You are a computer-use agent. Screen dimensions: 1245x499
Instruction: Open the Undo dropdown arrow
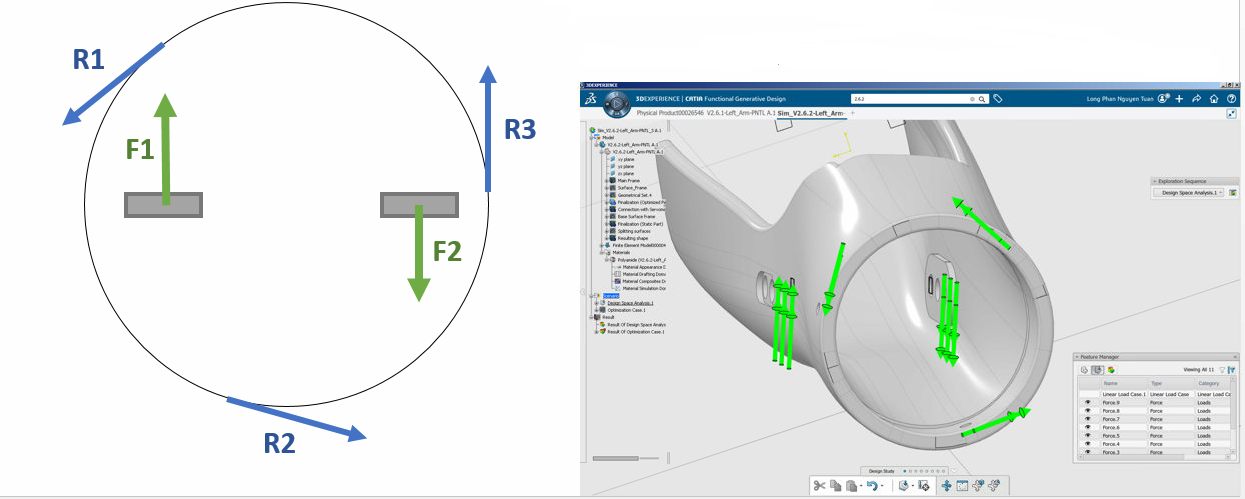coord(882,486)
